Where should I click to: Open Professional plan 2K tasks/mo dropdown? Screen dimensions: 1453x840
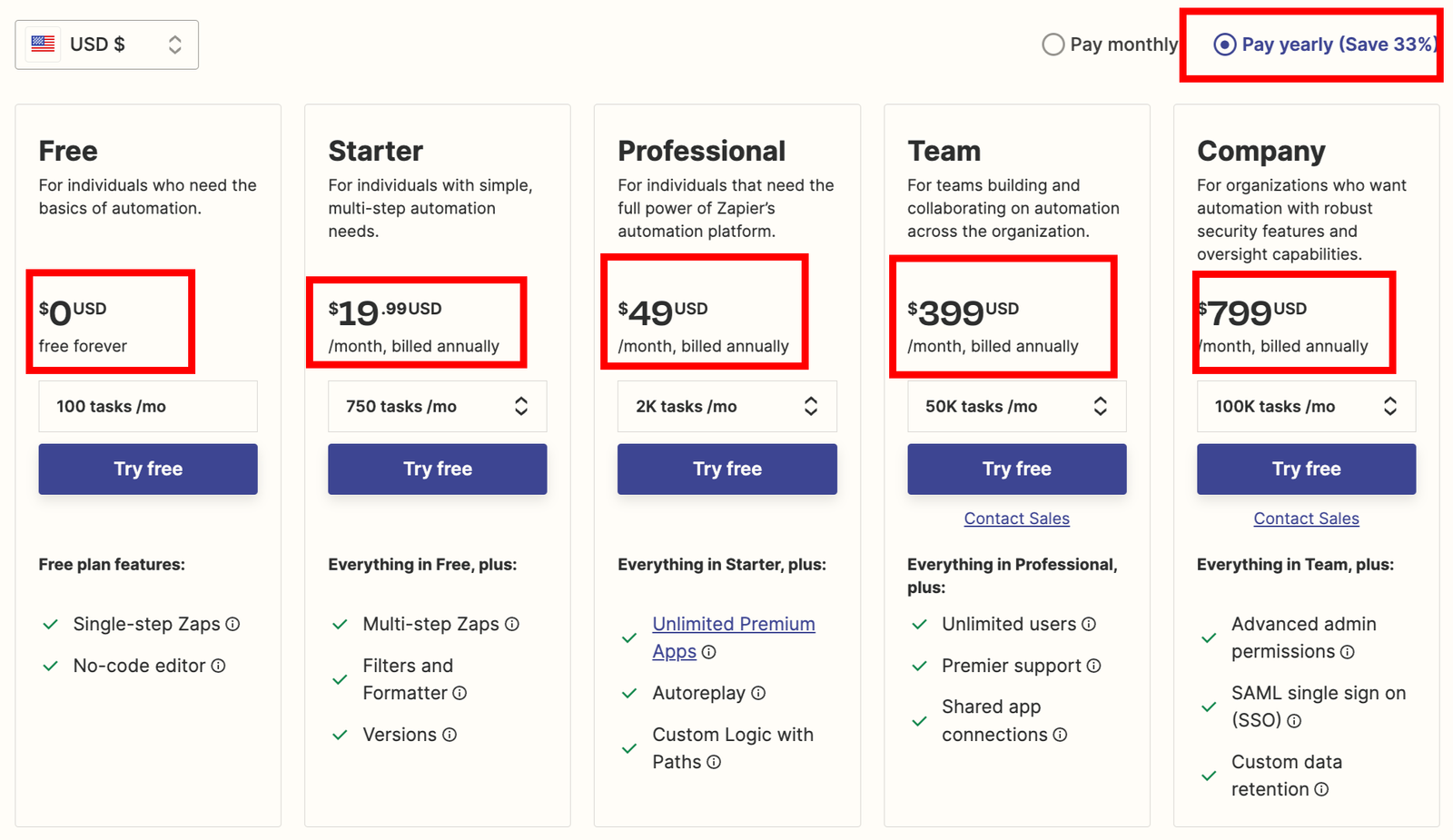coord(726,406)
